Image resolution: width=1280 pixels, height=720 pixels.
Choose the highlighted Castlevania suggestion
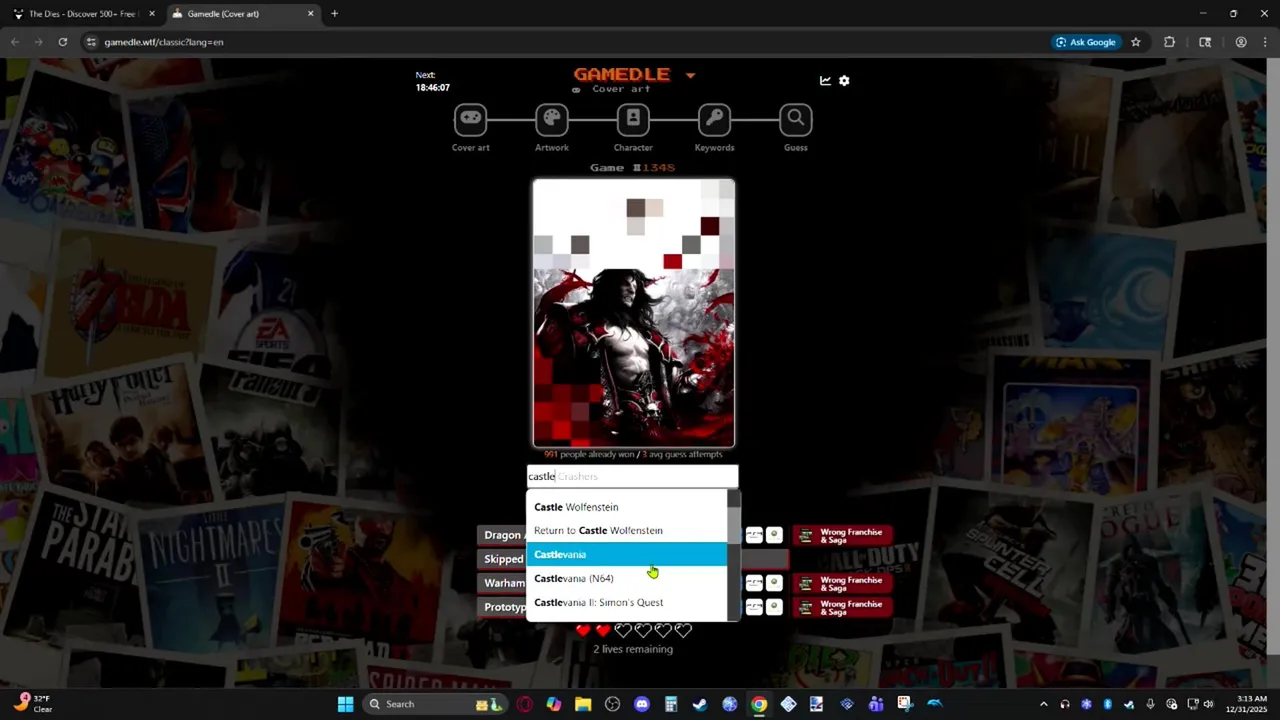627,555
